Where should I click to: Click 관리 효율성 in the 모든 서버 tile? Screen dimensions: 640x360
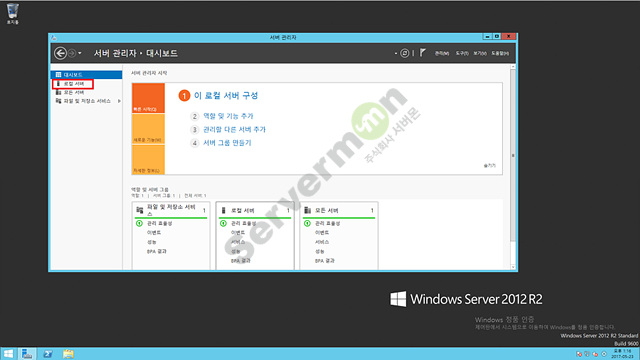(328, 223)
